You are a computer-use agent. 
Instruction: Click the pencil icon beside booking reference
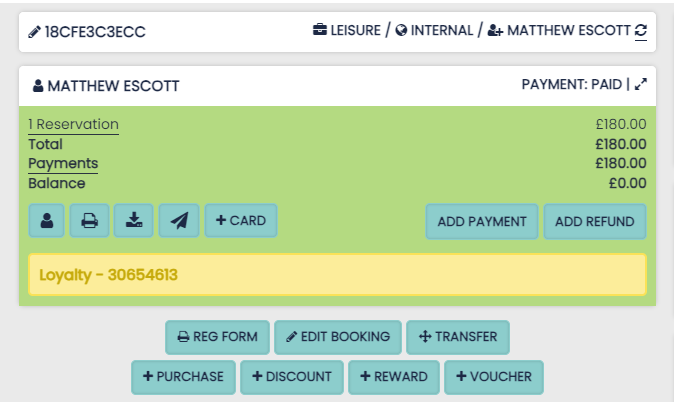35,32
